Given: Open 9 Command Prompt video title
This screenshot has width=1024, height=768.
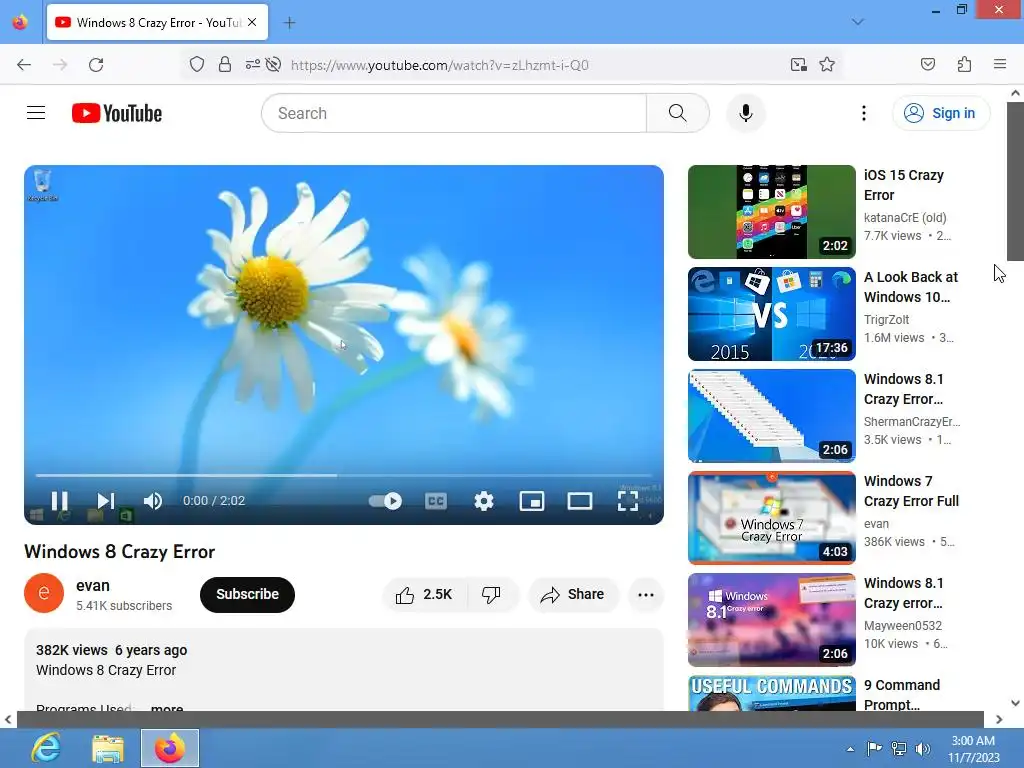Looking at the screenshot, I should pos(902,695).
